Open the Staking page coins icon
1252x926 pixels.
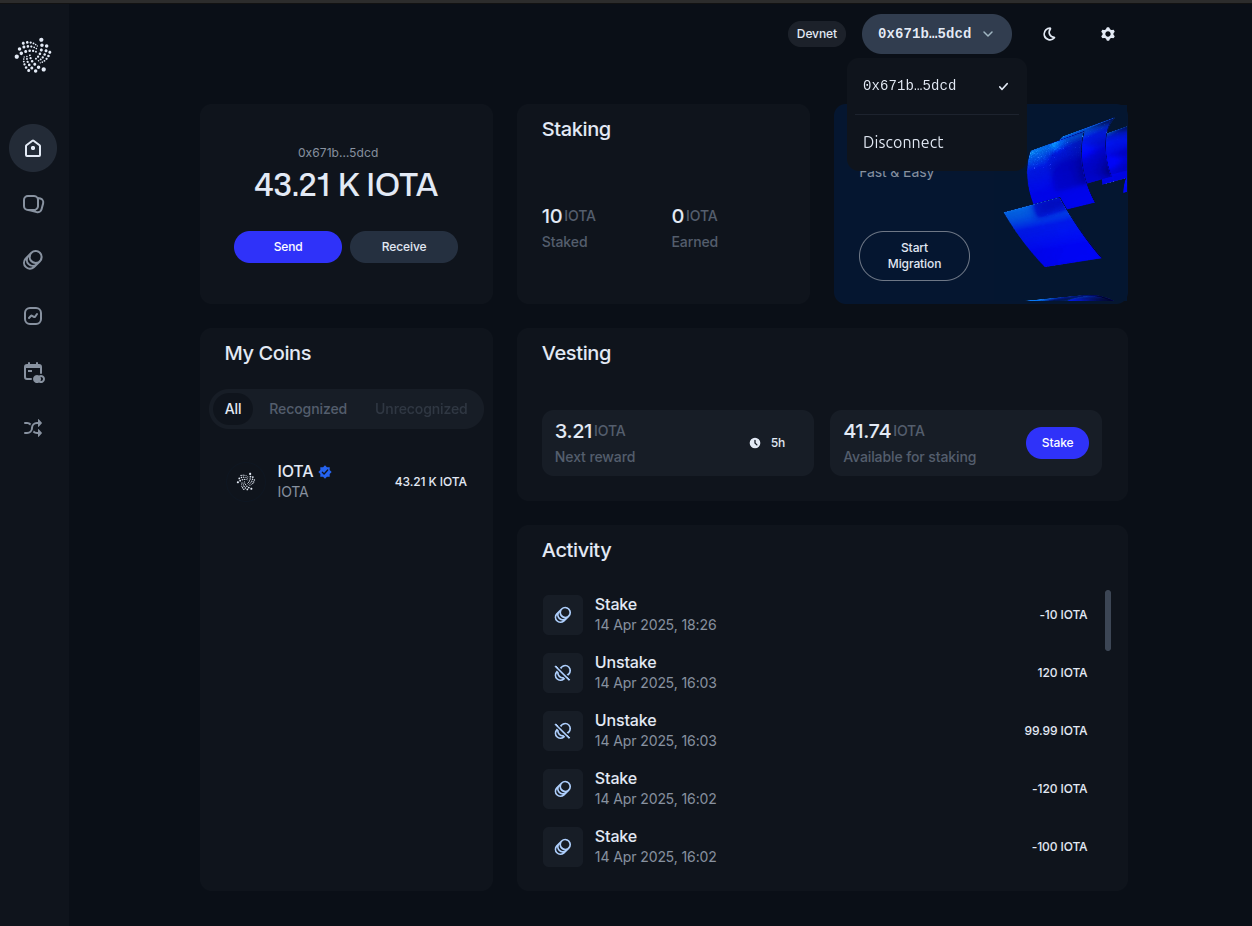point(33,260)
